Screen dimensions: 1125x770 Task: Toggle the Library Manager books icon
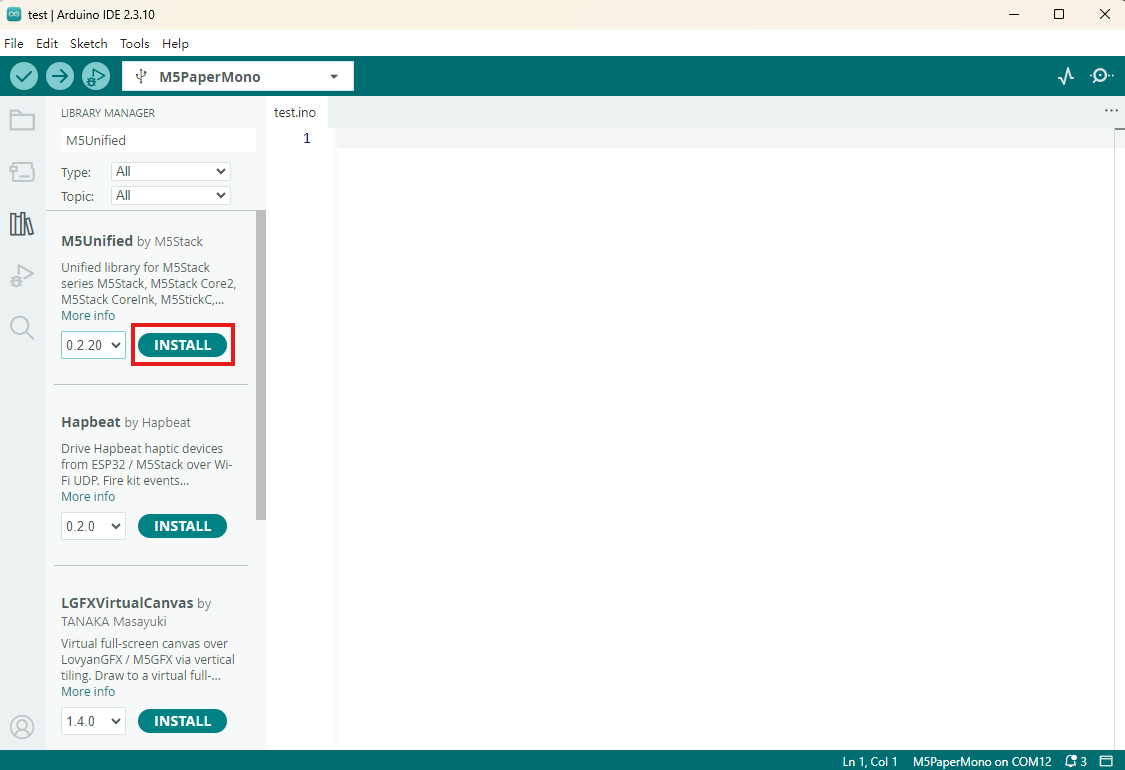pos(22,224)
